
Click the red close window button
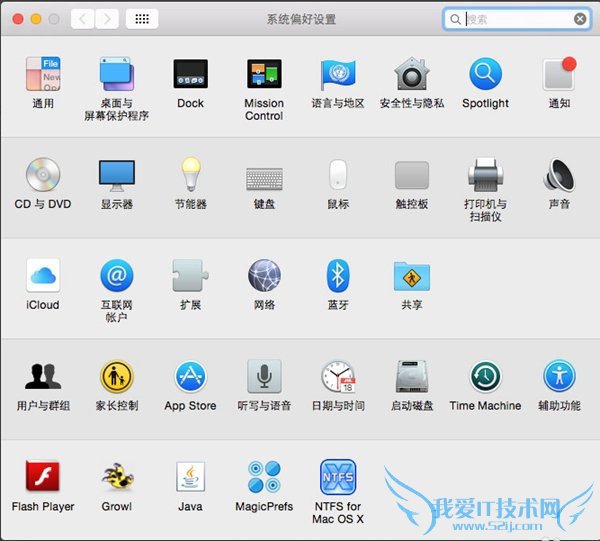(18, 19)
